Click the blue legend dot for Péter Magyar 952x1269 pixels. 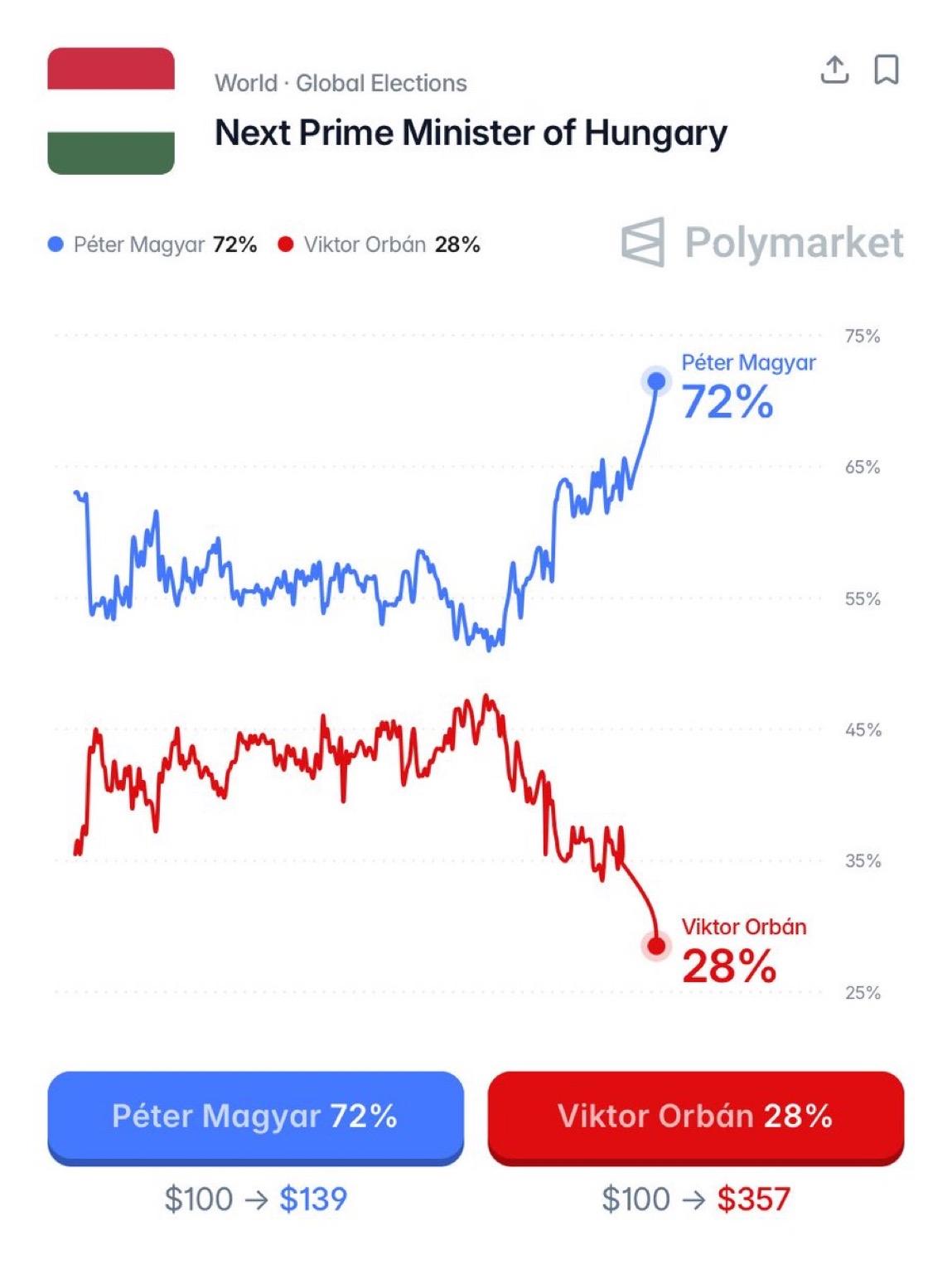[56, 245]
